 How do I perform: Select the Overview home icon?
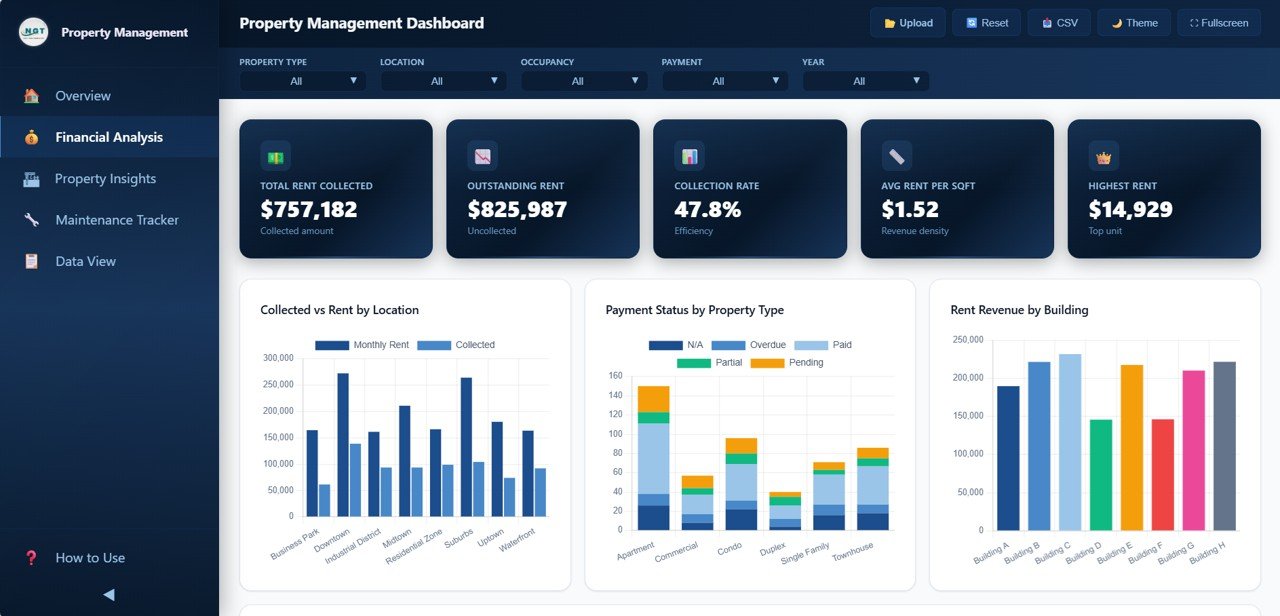point(31,96)
